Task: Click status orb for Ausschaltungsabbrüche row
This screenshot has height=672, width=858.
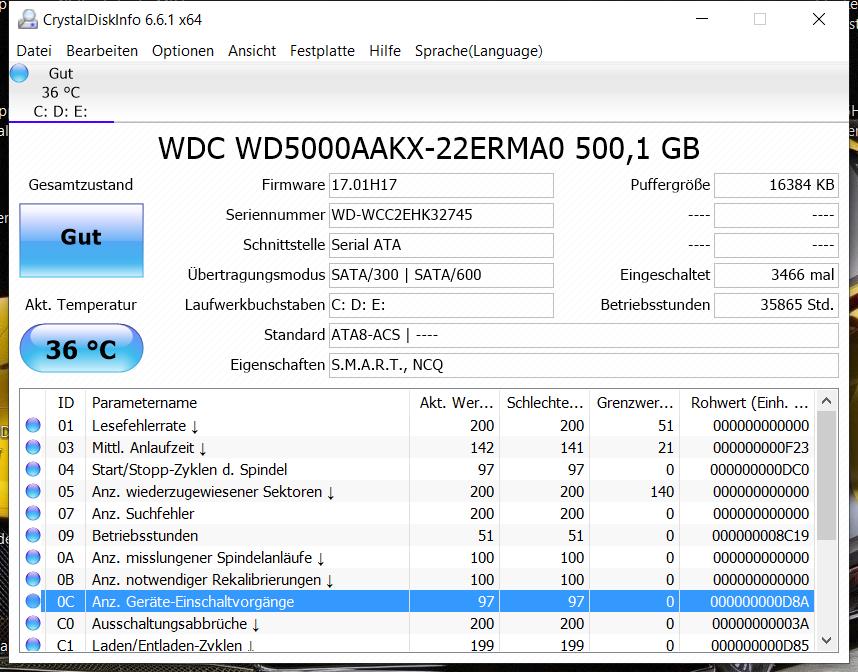Action: click(x=33, y=623)
